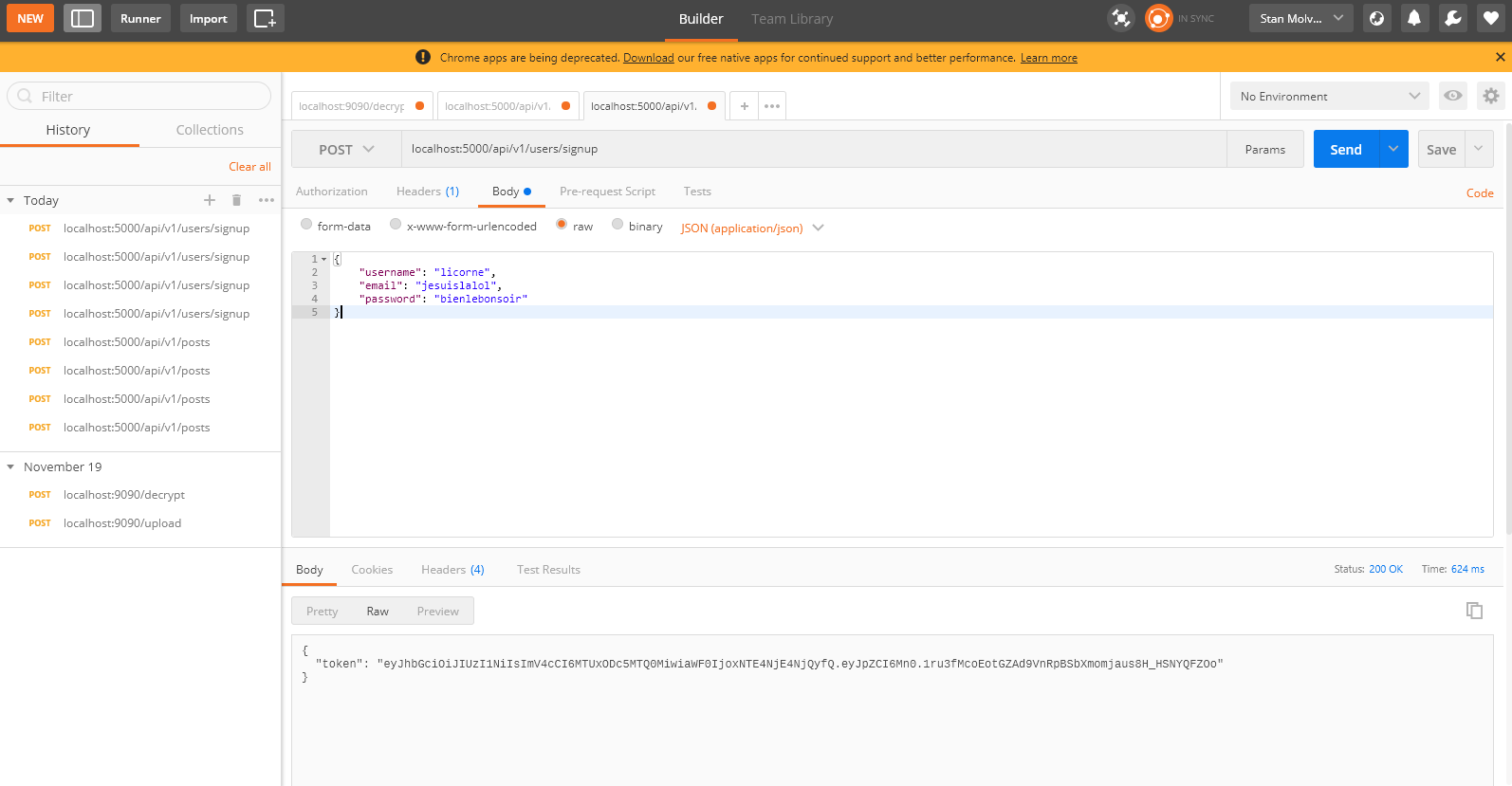Open environment quick look eye icon
Screen dimensions: 1512x786
coord(1453,96)
